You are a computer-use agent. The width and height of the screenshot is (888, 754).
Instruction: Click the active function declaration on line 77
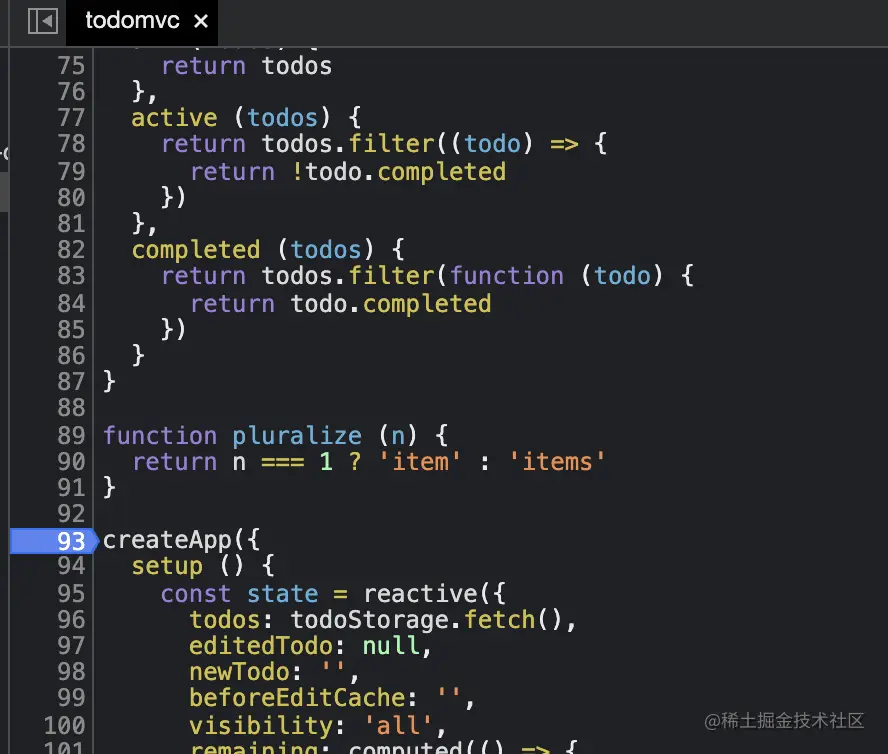pos(173,117)
